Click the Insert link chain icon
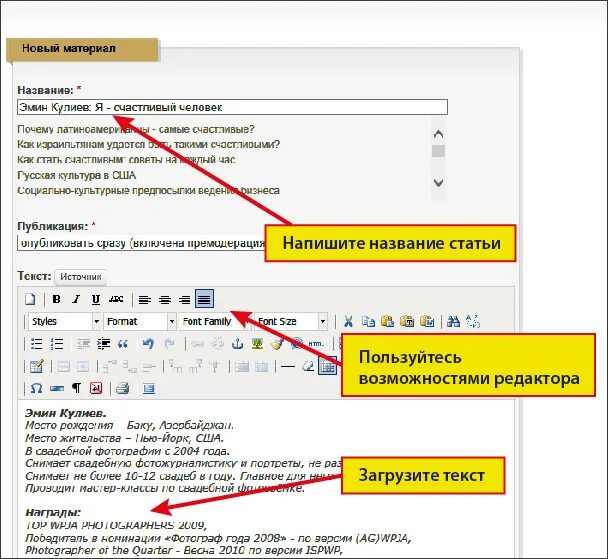This screenshot has width=608, height=559. click(x=198, y=344)
